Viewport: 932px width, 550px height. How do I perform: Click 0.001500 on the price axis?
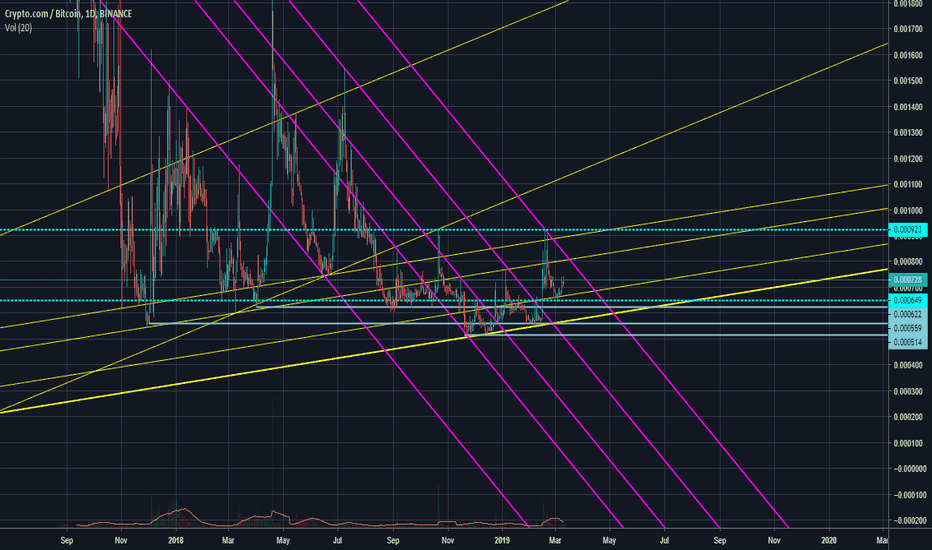(908, 81)
